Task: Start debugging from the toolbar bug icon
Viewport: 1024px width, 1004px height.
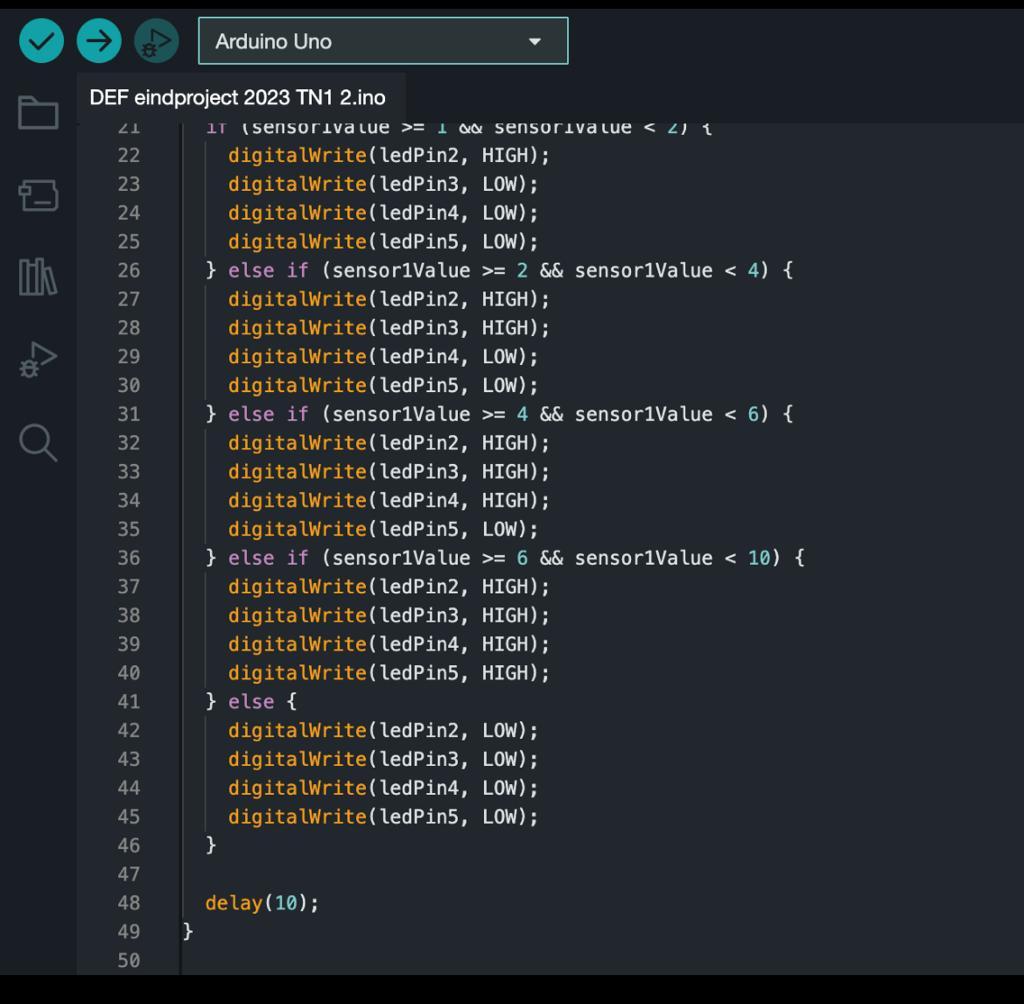Action: (x=156, y=41)
